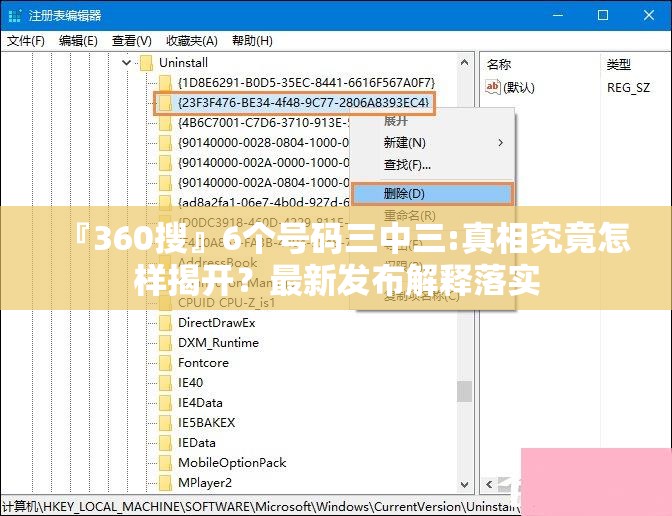672x516 pixels.
Task: Click folder icon of {4B6C7001-C7D6 key
Action: (165, 123)
